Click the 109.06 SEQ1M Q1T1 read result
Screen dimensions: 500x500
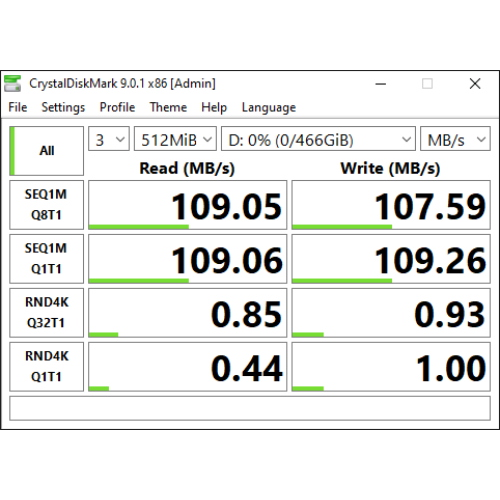(188, 259)
